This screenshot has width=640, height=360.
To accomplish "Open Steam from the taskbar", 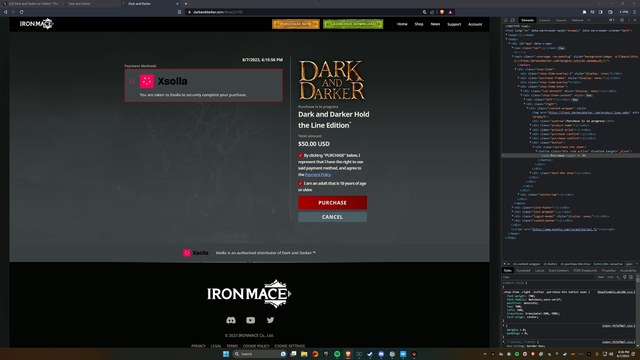I will (370, 354).
